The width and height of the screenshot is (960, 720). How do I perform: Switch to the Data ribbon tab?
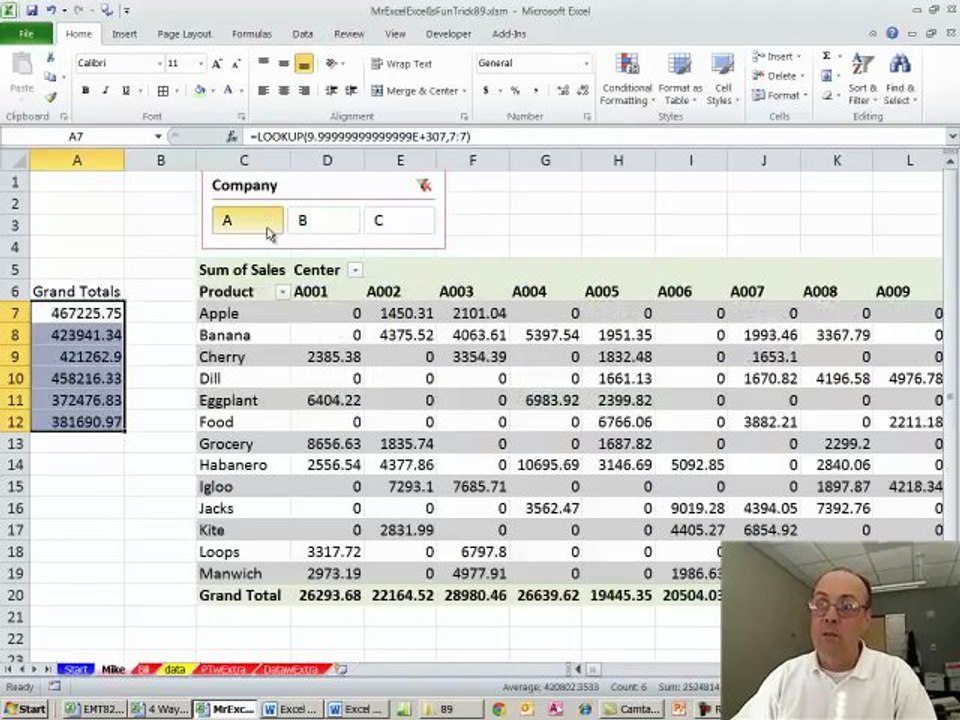pos(302,34)
